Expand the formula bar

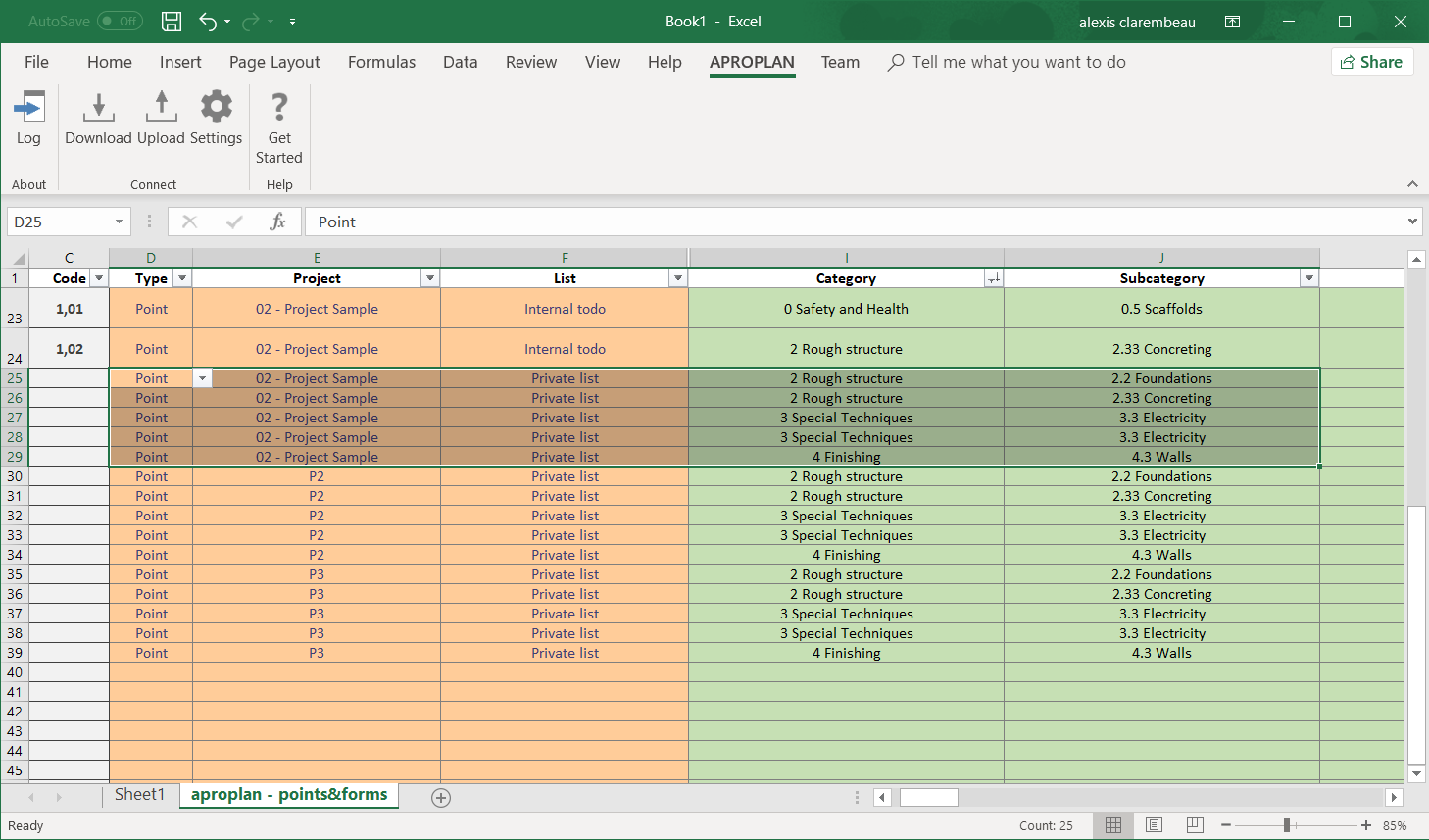(x=1412, y=222)
